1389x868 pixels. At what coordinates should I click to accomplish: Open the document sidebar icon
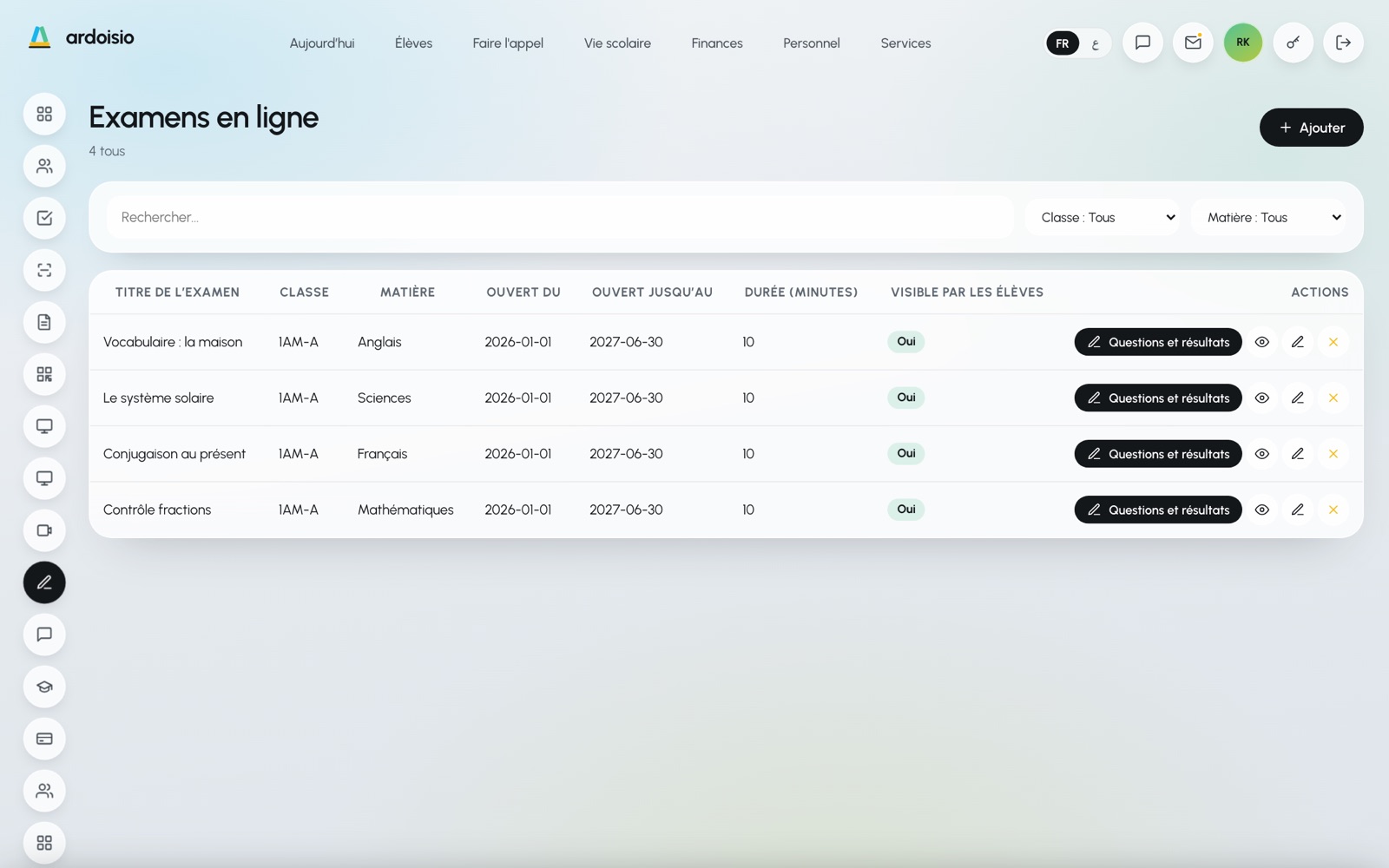click(44, 322)
